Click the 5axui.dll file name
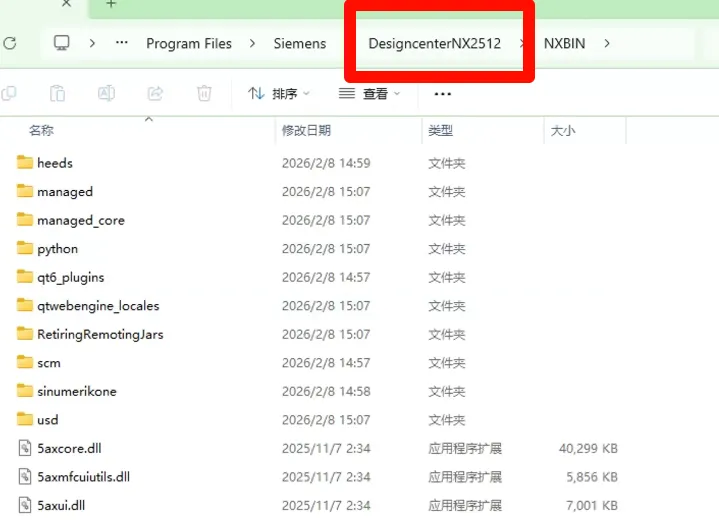The height and width of the screenshot is (523, 719). 61,506
